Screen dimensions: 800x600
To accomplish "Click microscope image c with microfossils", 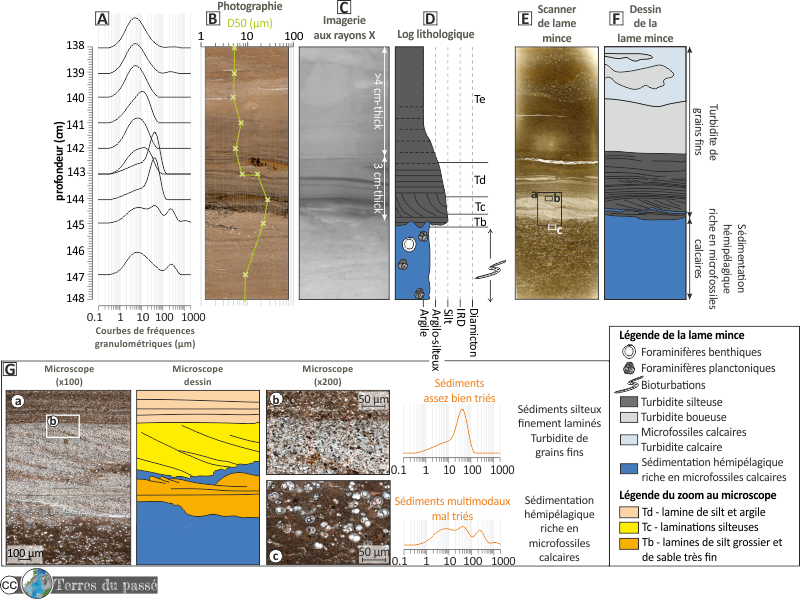I will 328,522.
